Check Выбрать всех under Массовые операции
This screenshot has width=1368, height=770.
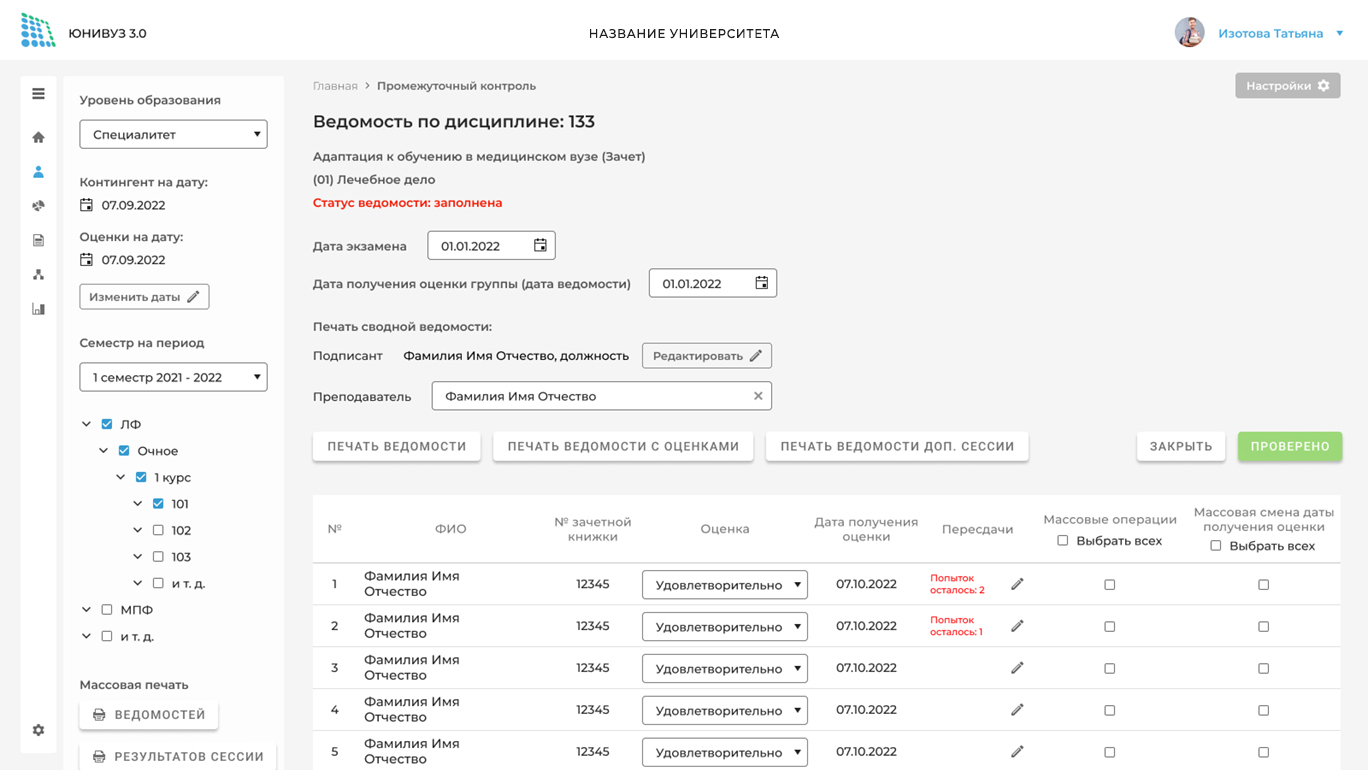pos(1063,541)
